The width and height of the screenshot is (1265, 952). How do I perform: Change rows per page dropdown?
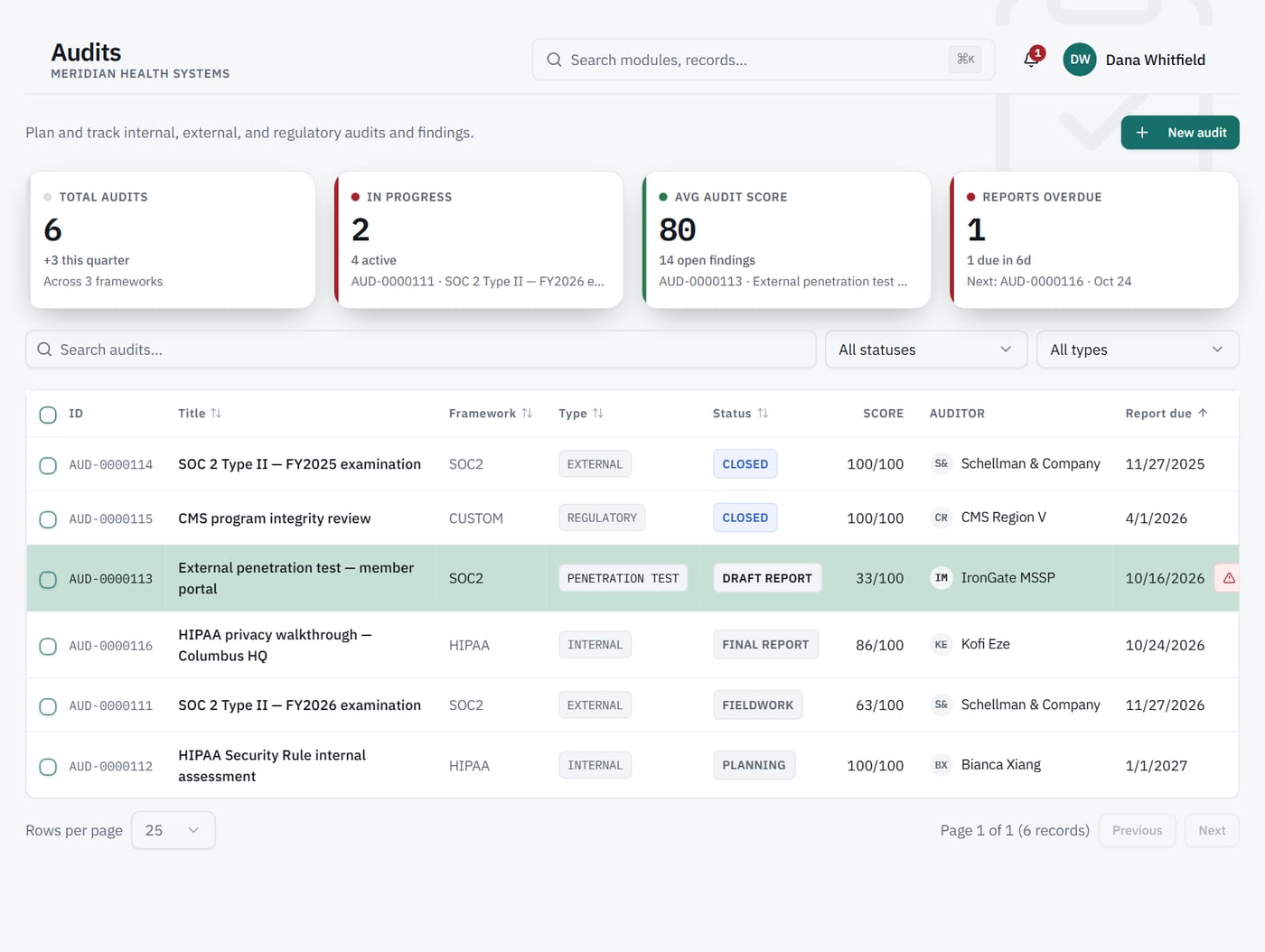173,830
